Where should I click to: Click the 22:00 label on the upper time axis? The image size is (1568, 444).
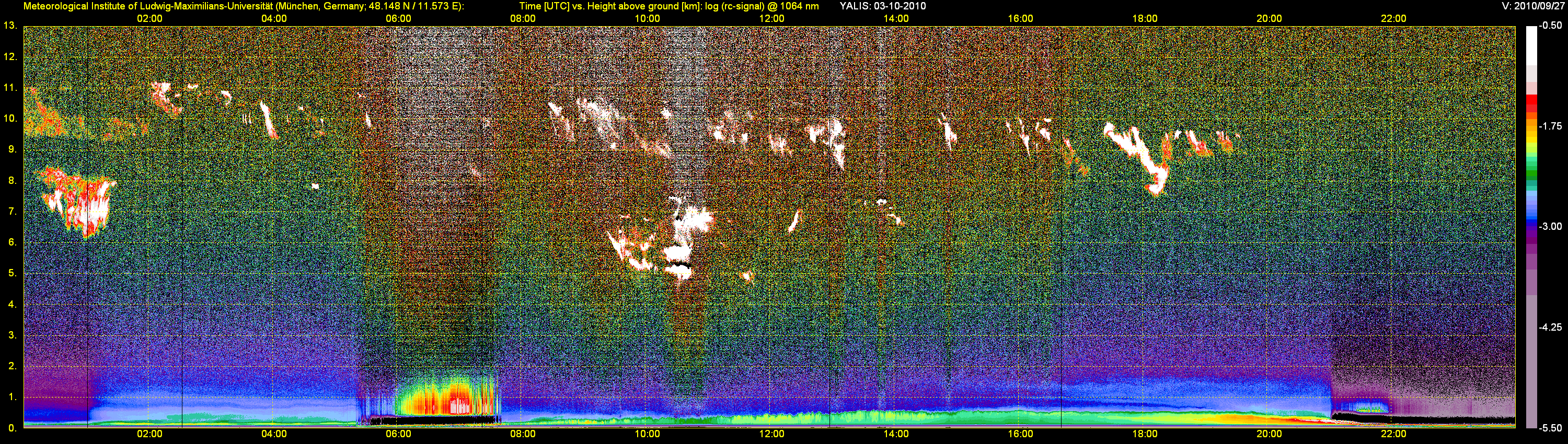click(x=1393, y=19)
